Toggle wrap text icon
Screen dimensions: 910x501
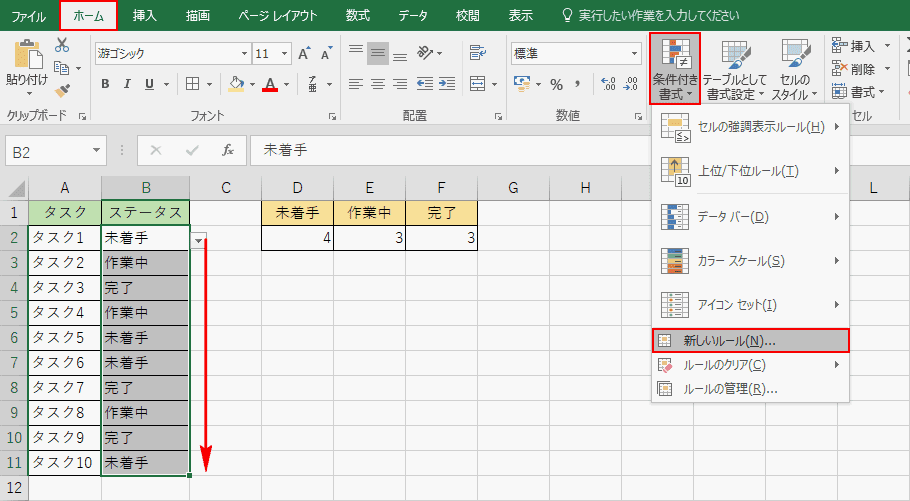(x=478, y=53)
